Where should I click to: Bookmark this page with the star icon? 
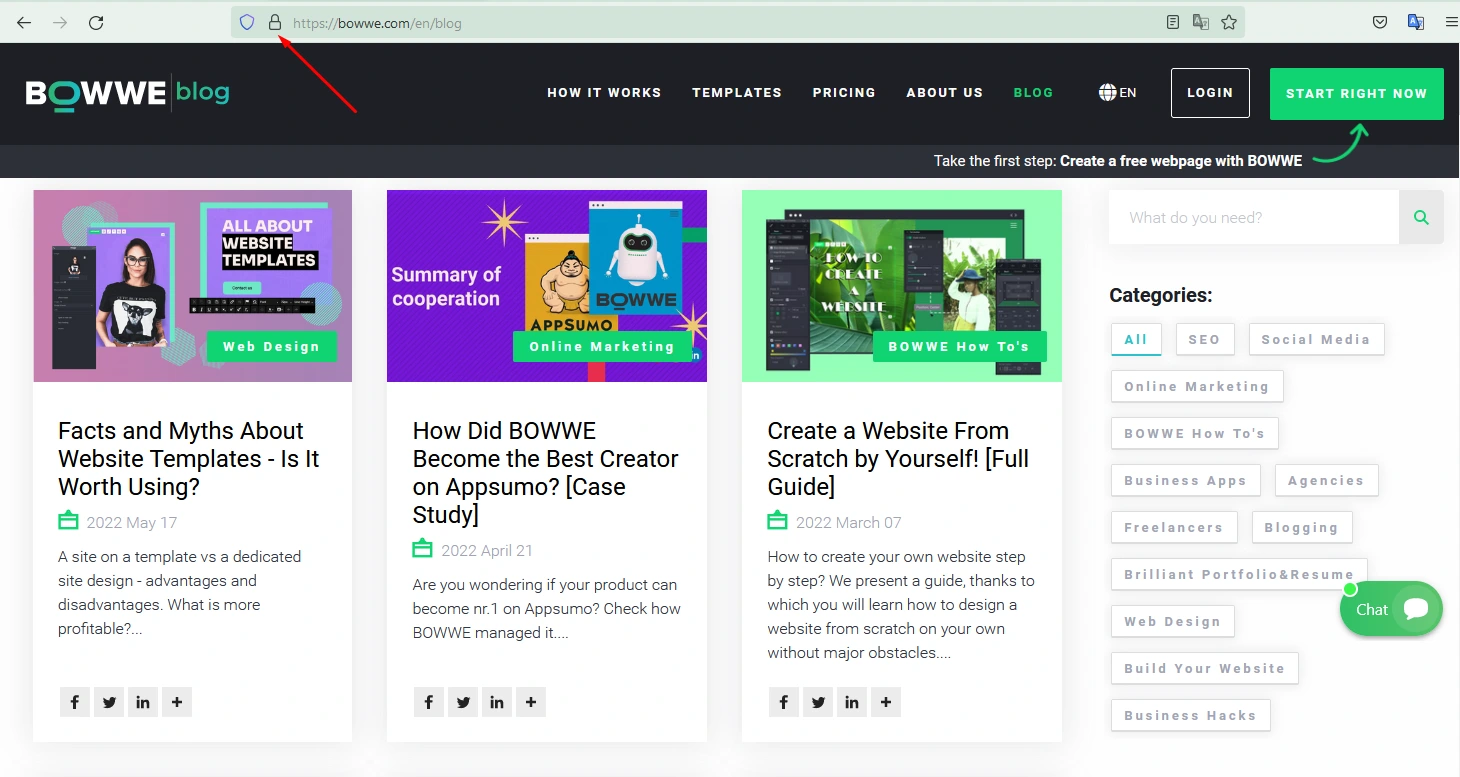tap(1229, 22)
